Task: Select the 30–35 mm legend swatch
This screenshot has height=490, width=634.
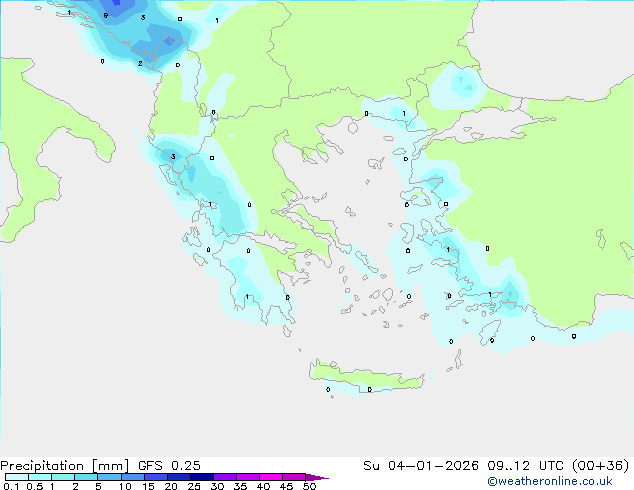Action: pyautogui.click(x=224, y=477)
